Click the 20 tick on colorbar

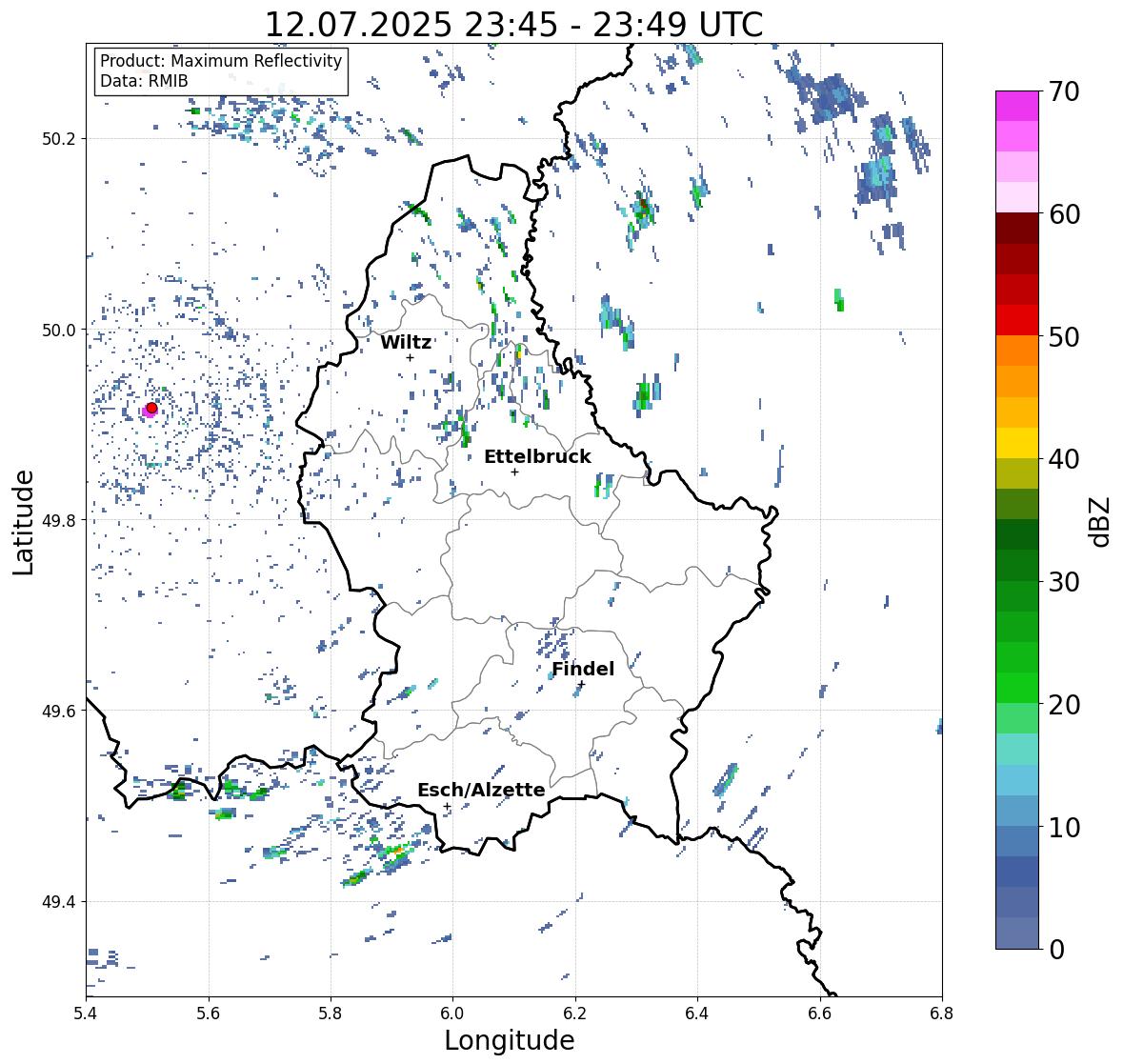tap(1064, 705)
